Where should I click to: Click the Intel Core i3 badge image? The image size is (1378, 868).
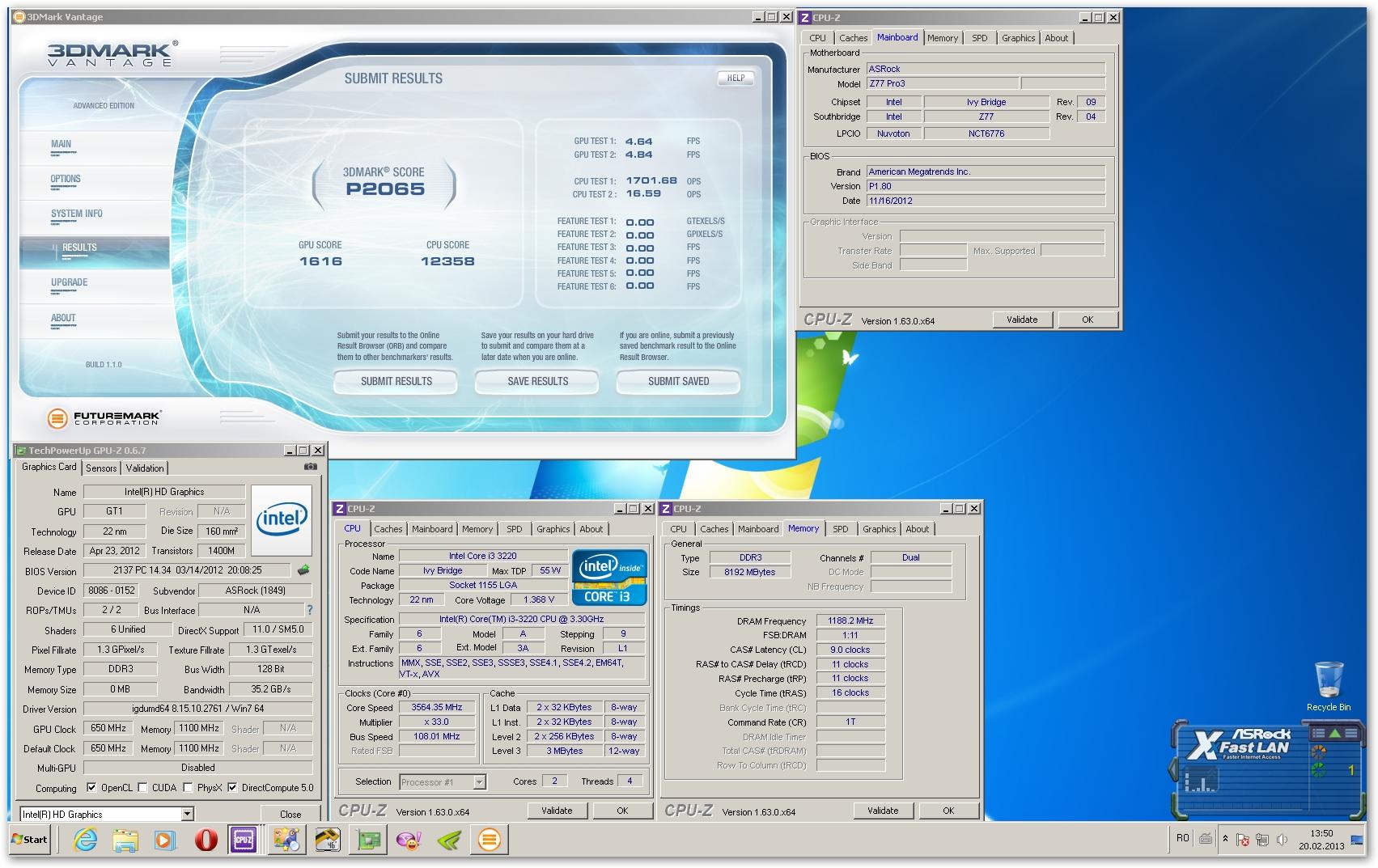click(609, 578)
